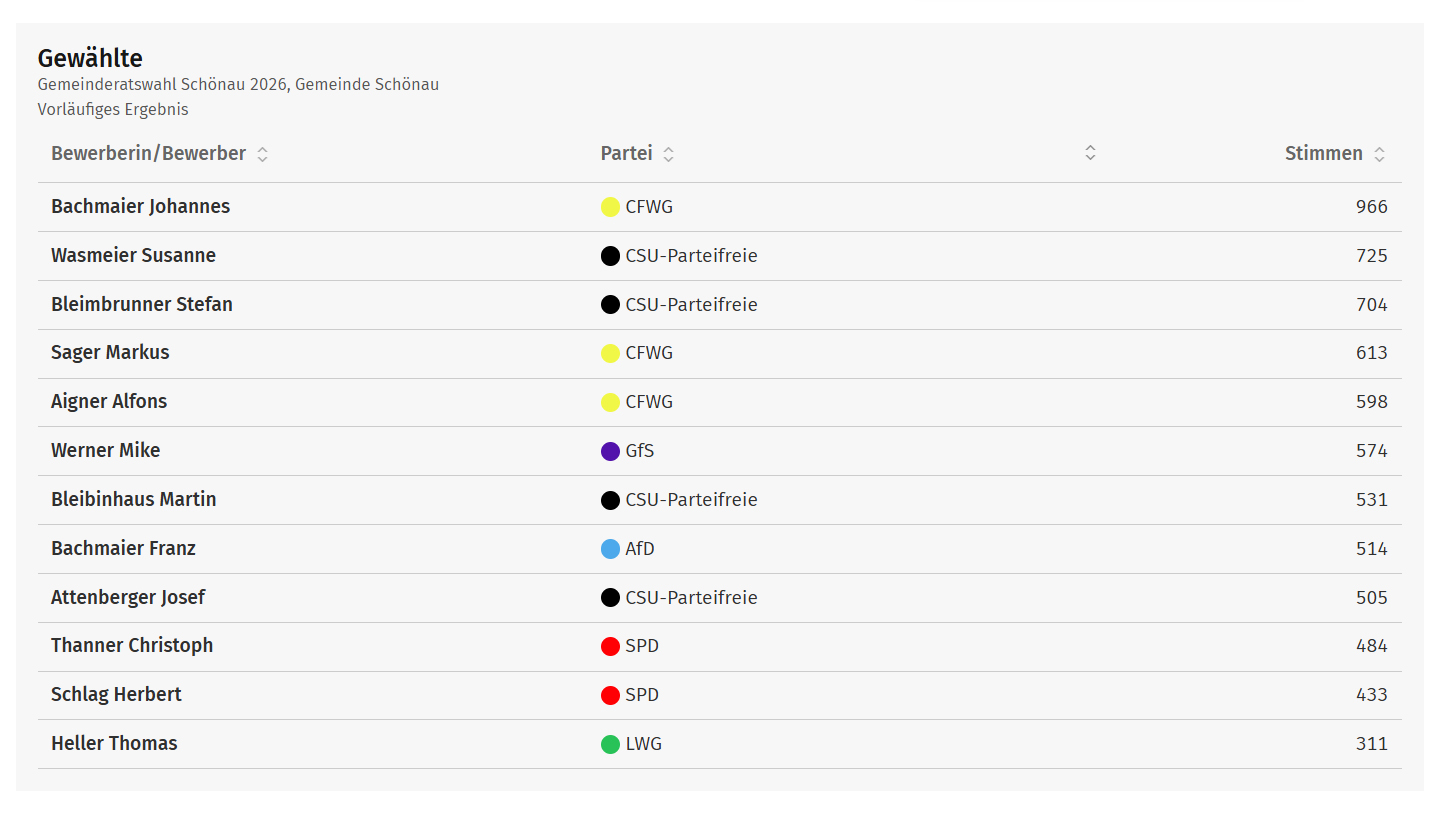This screenshot has width=1451, height=814.
Task: Click light blue AfD party dot
Action: (x=610, y=549)
